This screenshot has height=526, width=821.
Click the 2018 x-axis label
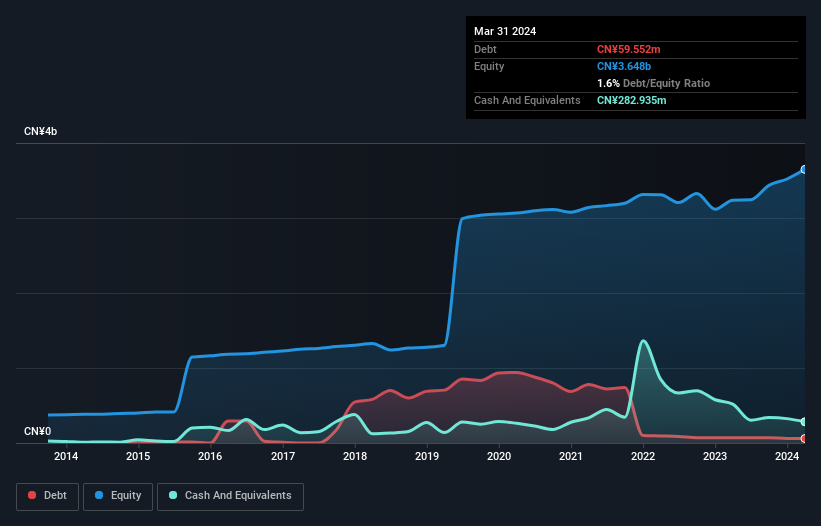(355, 456)
